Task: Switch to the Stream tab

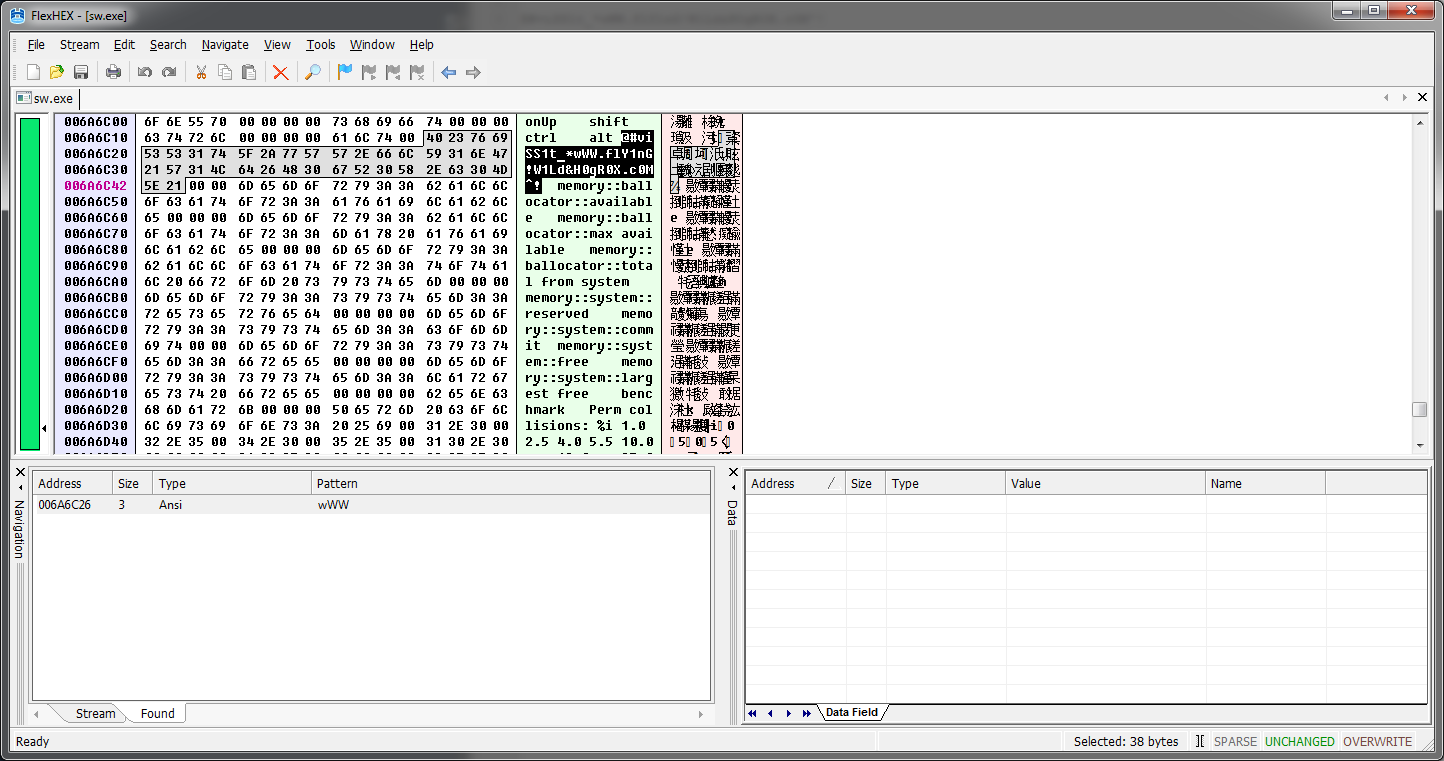Action: click(95, 714)
